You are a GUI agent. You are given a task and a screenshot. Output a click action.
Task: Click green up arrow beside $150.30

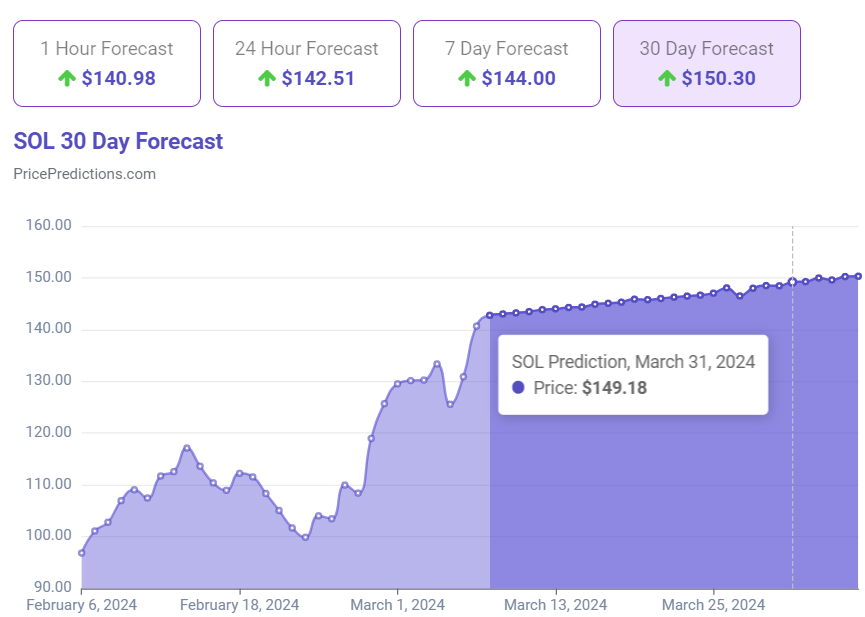point(667,78)
